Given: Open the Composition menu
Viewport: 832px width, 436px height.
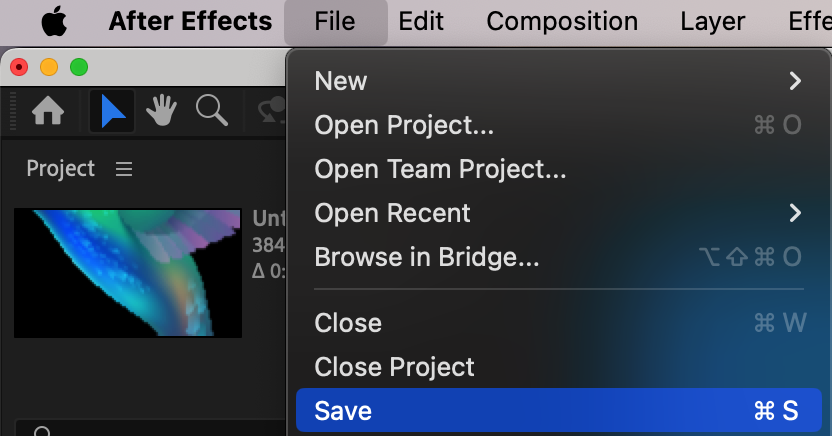Looking at the screenshot, I should click(x=562, y=21).
